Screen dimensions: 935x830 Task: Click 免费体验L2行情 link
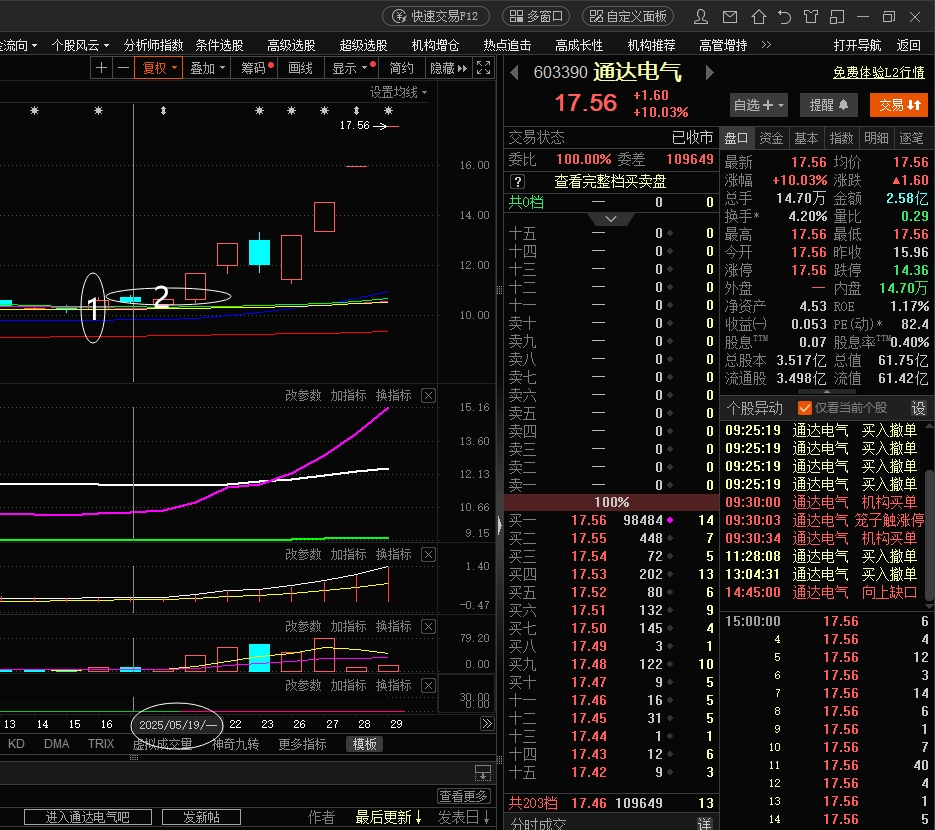pyautogui.click(x=879, y=73)
